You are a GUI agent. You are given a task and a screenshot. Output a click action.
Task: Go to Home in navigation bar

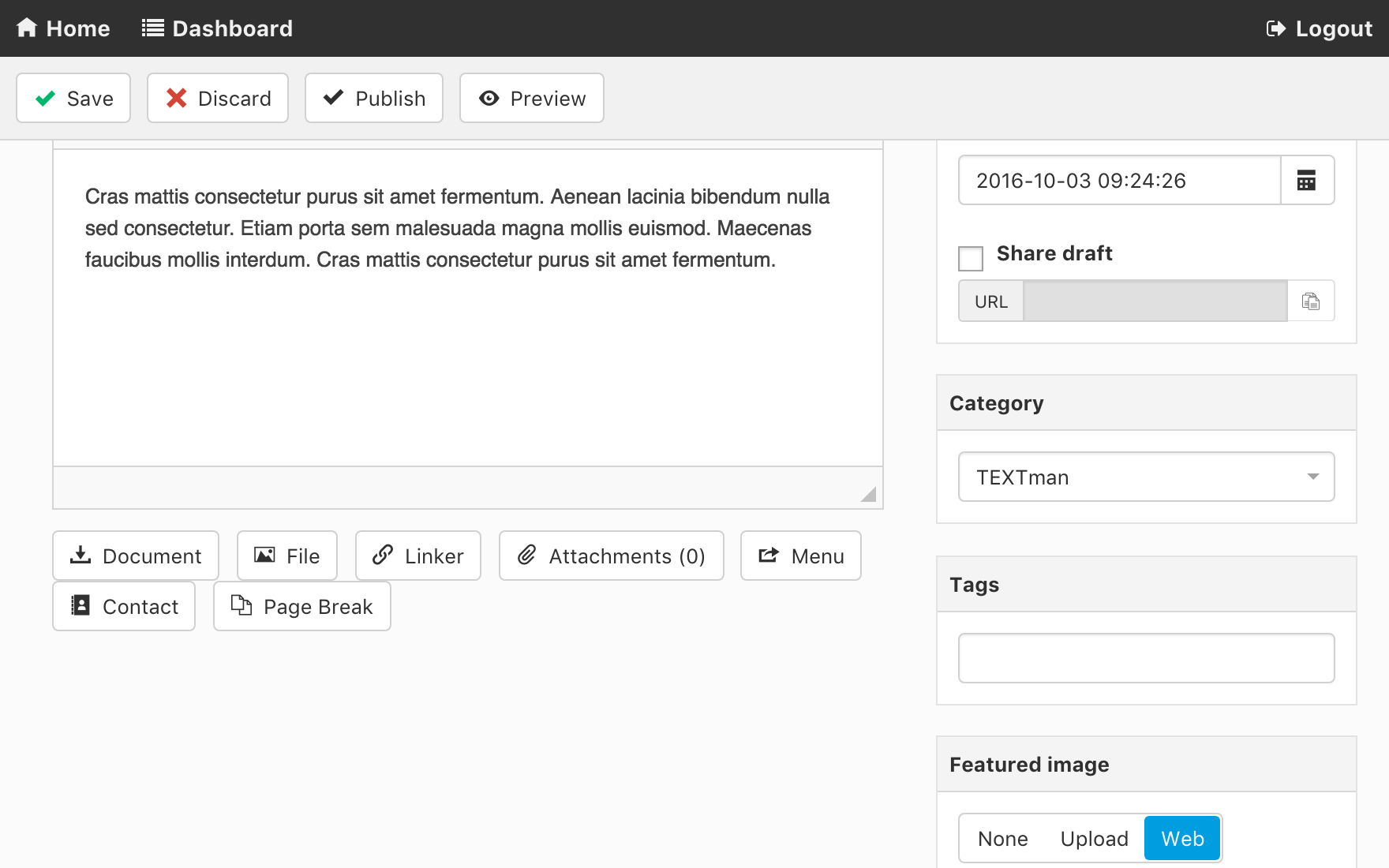click(63, 28)
